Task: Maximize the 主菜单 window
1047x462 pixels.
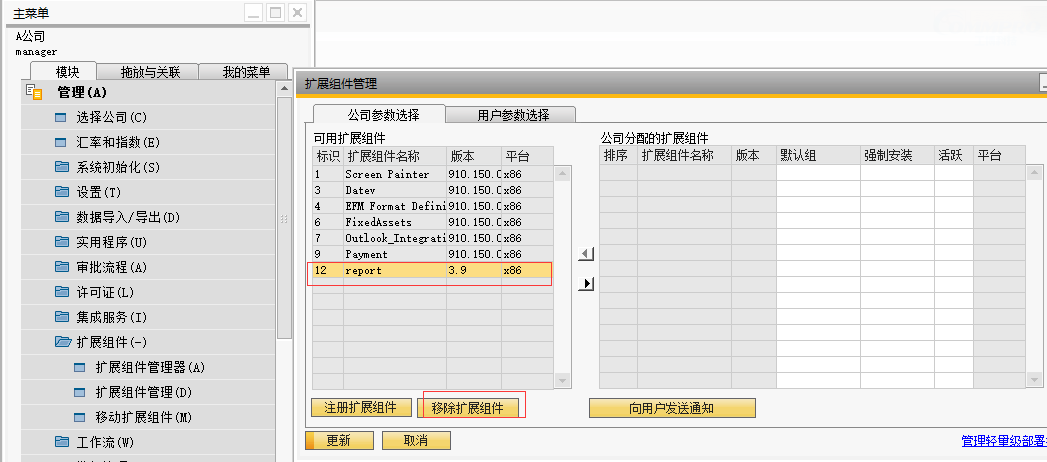Action: coord(276,12)
